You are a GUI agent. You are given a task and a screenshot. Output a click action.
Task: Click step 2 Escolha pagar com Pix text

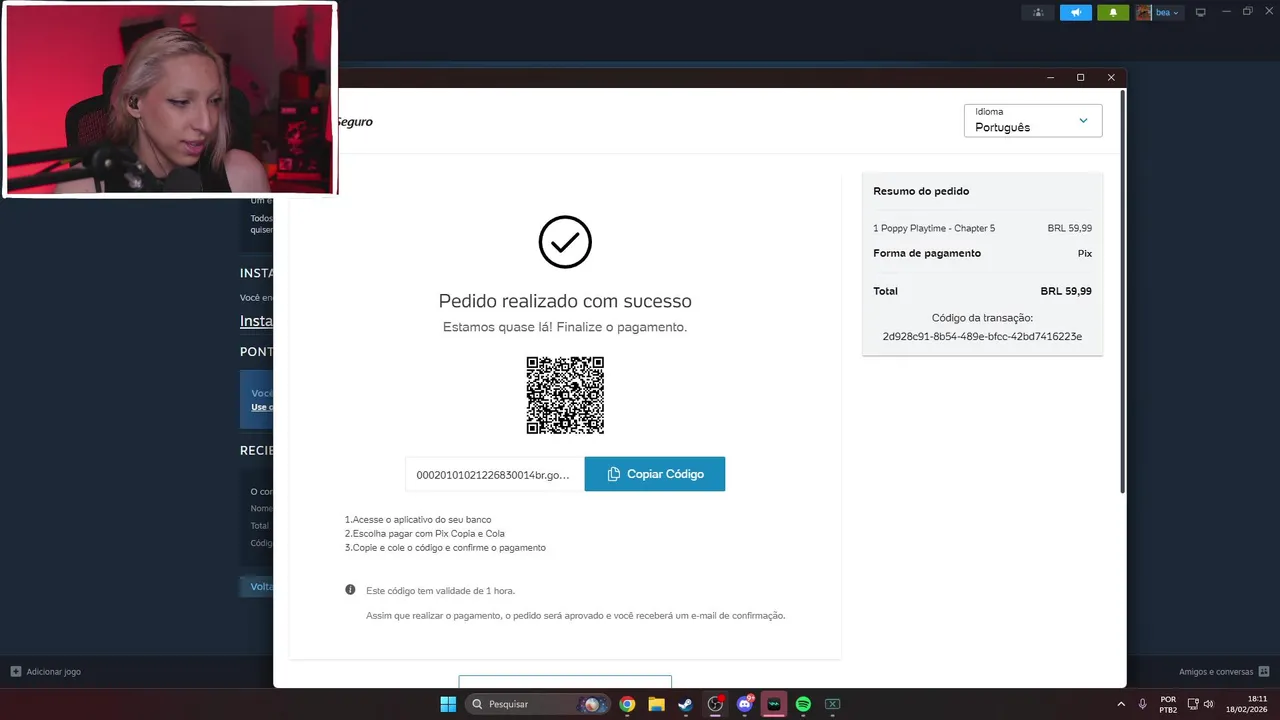(x=425, y=534)
